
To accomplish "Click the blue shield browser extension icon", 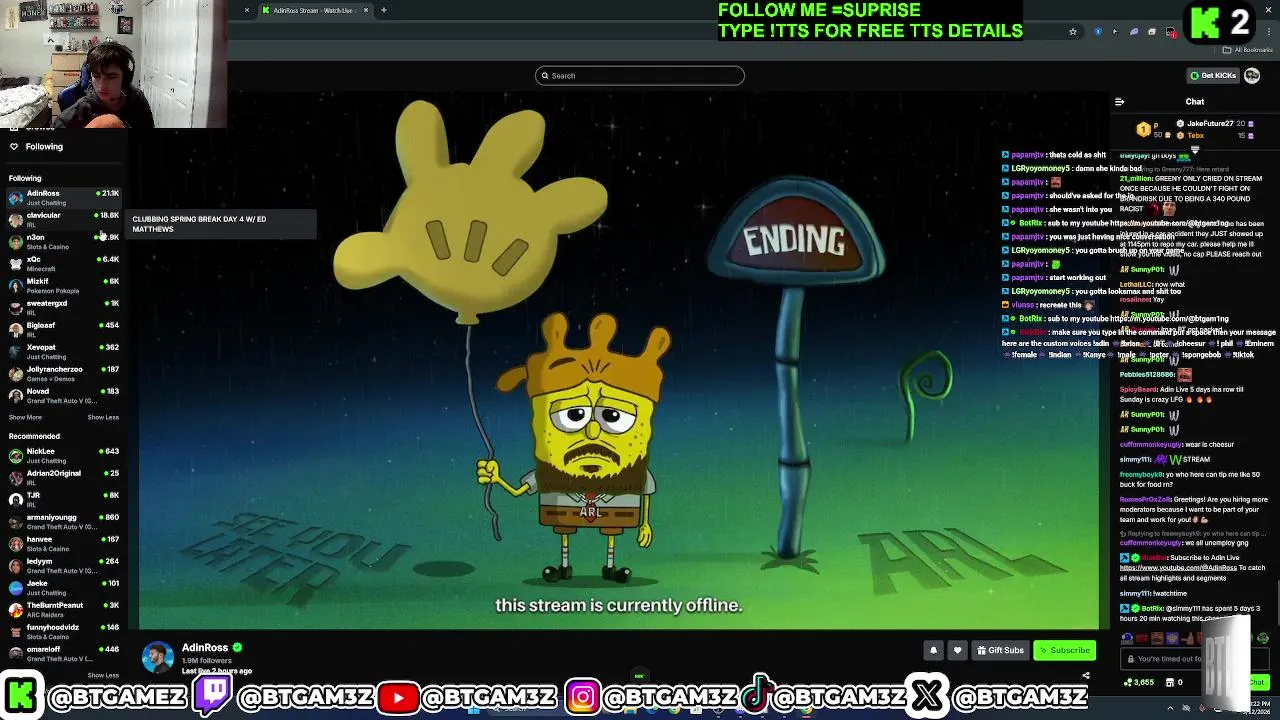I will pyautogui.click(x=1098, y=32).
